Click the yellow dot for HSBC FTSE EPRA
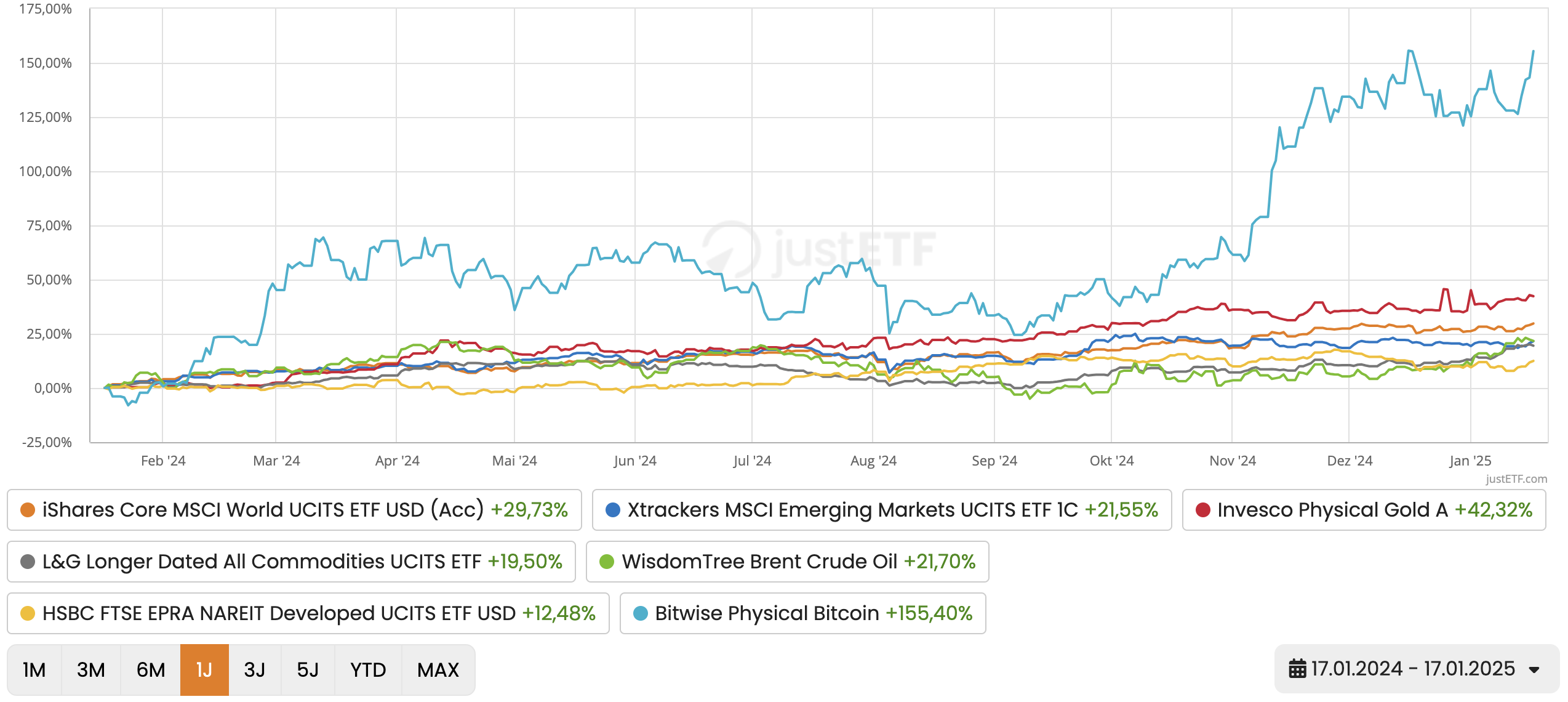The height and width of the screenshot is (702, 1568). [28, 613]
